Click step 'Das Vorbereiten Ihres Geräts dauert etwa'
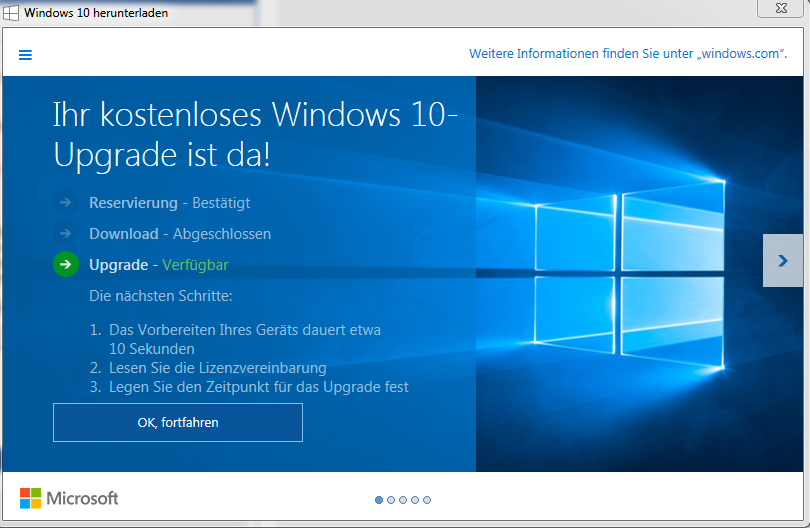 pyautogui.click(x=245, y=330)
